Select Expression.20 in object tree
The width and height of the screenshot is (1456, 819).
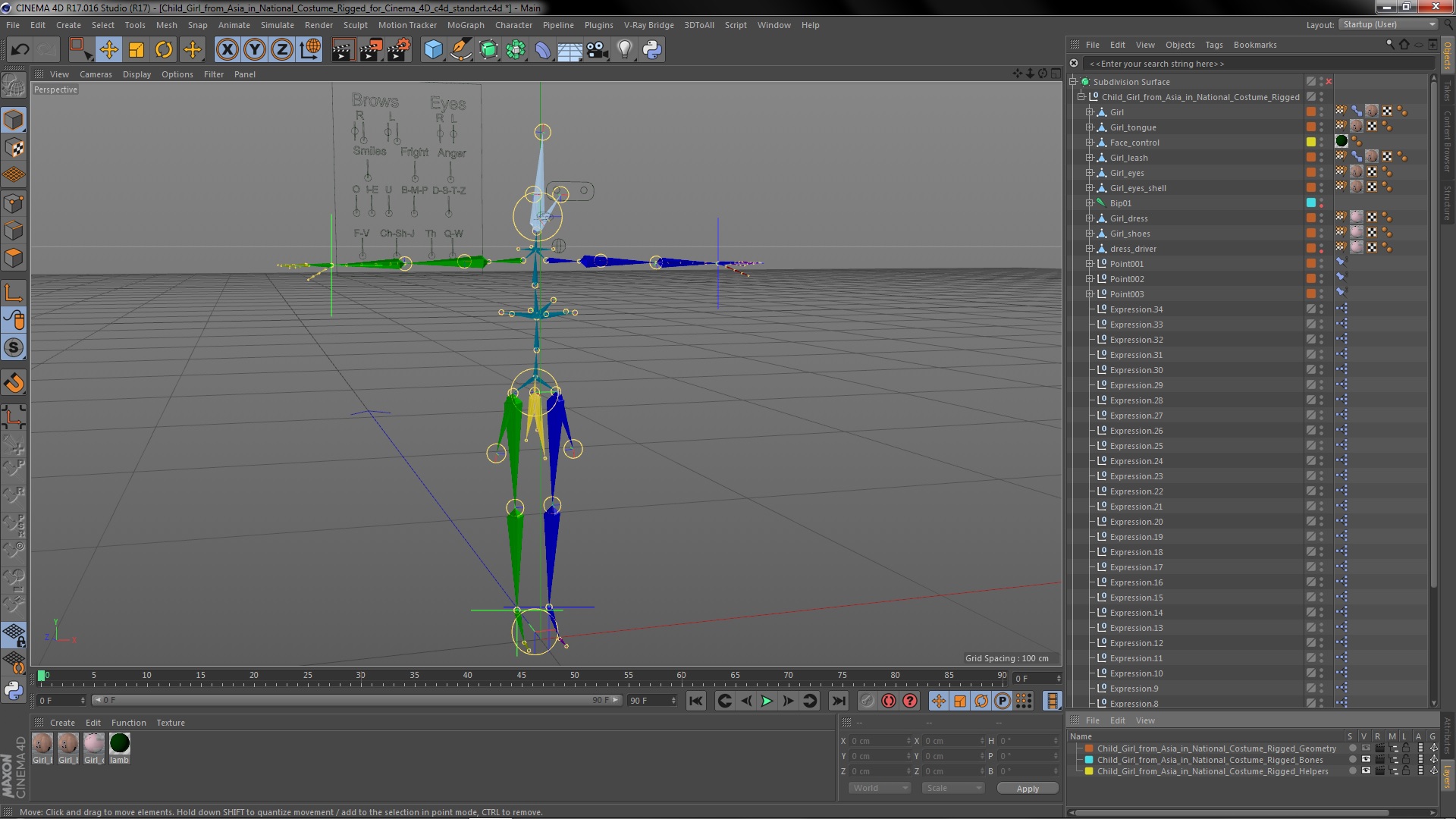click(1136, 522)
